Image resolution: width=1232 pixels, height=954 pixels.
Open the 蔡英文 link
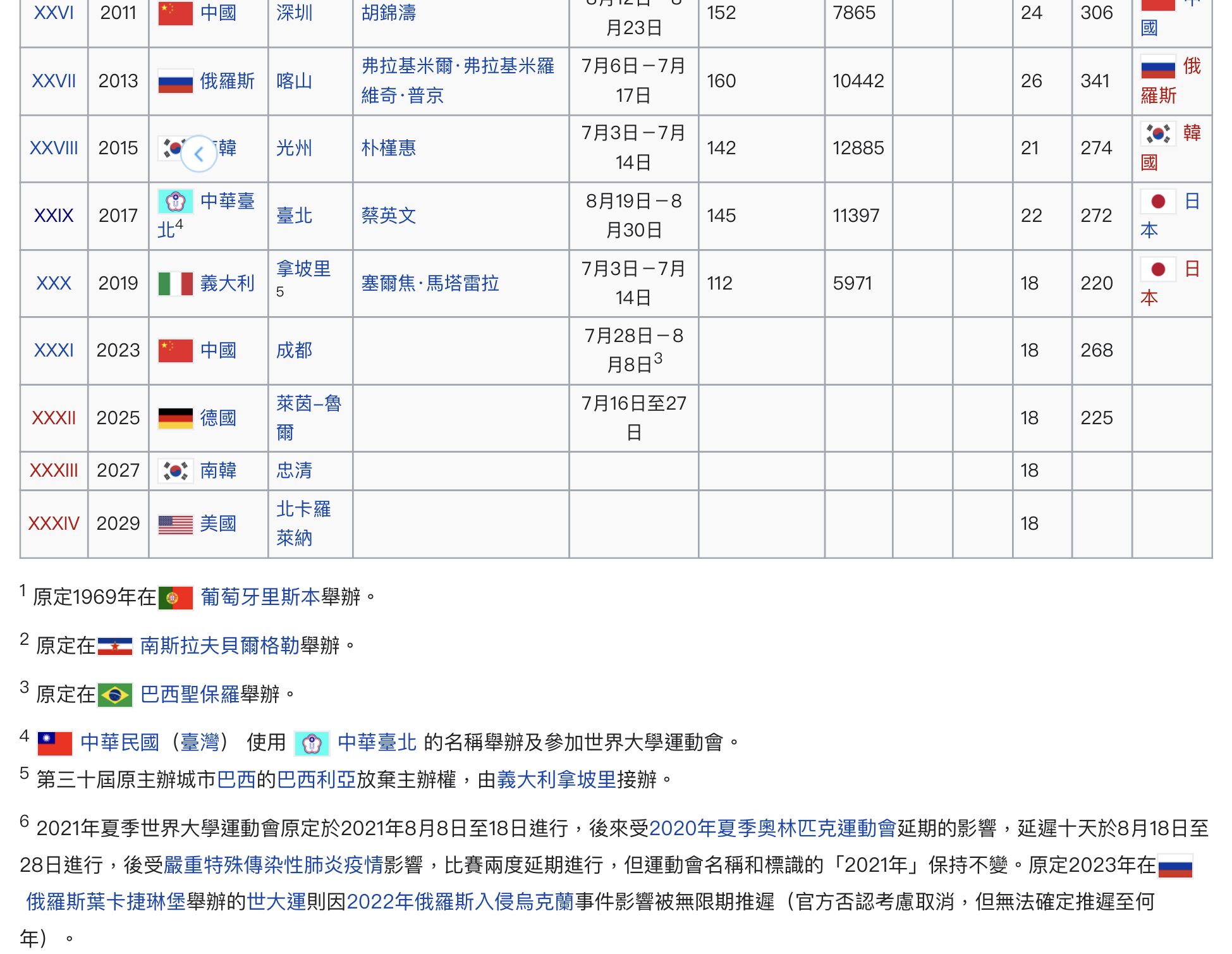388,216
